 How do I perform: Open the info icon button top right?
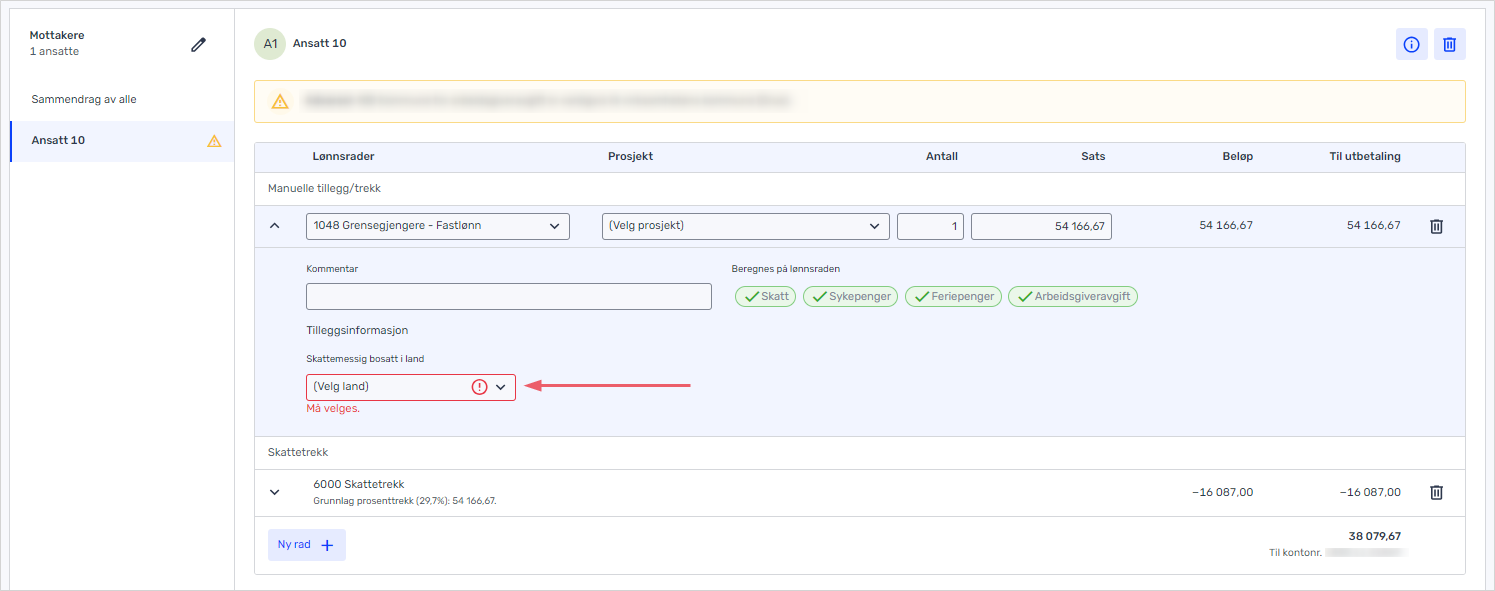(x=1411, y=45)
